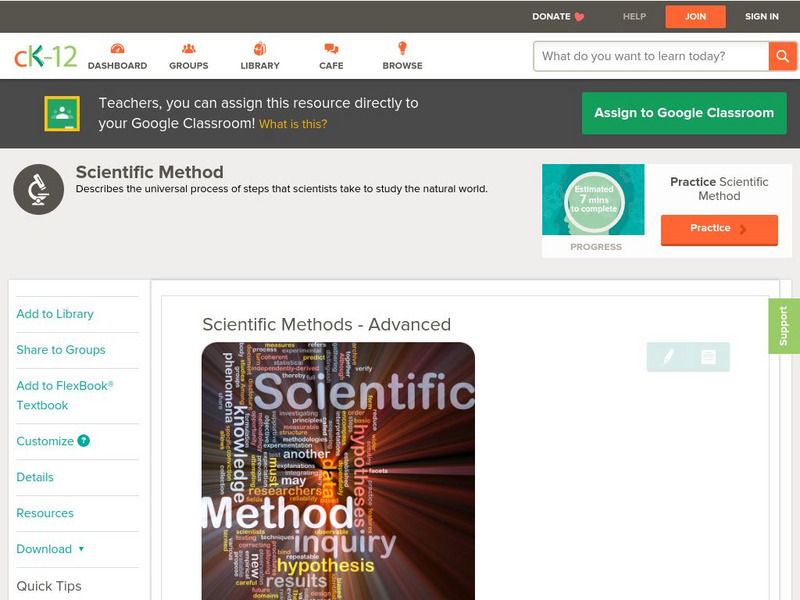Click the Groups people icon
Viewport: 800px width, 600px height.
point(188,47)
